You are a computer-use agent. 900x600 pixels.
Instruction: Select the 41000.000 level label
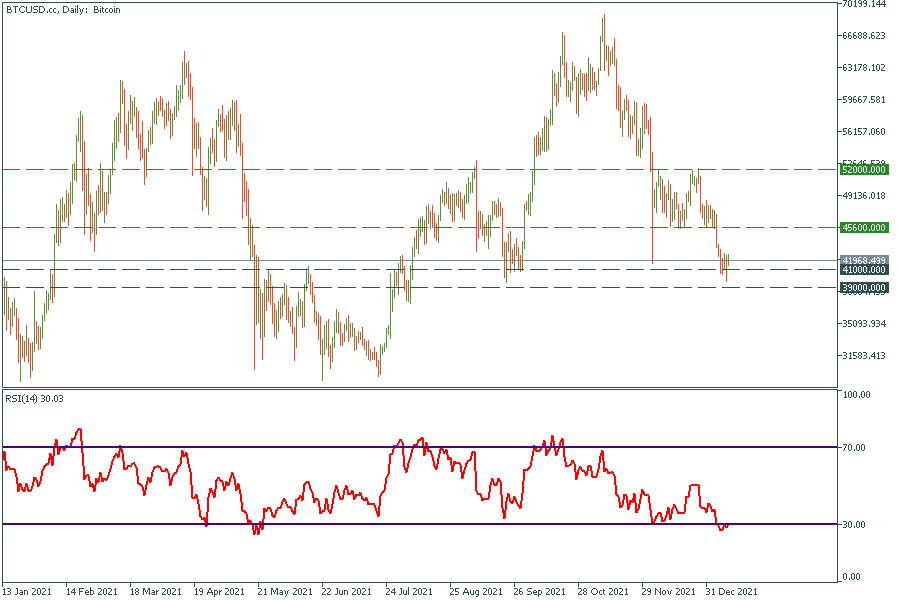864,270
